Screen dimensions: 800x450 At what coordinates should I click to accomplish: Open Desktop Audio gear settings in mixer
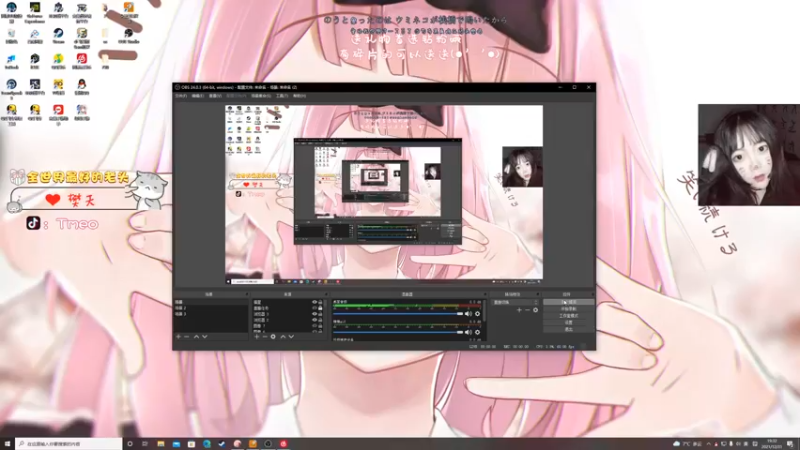pos(478,314)
